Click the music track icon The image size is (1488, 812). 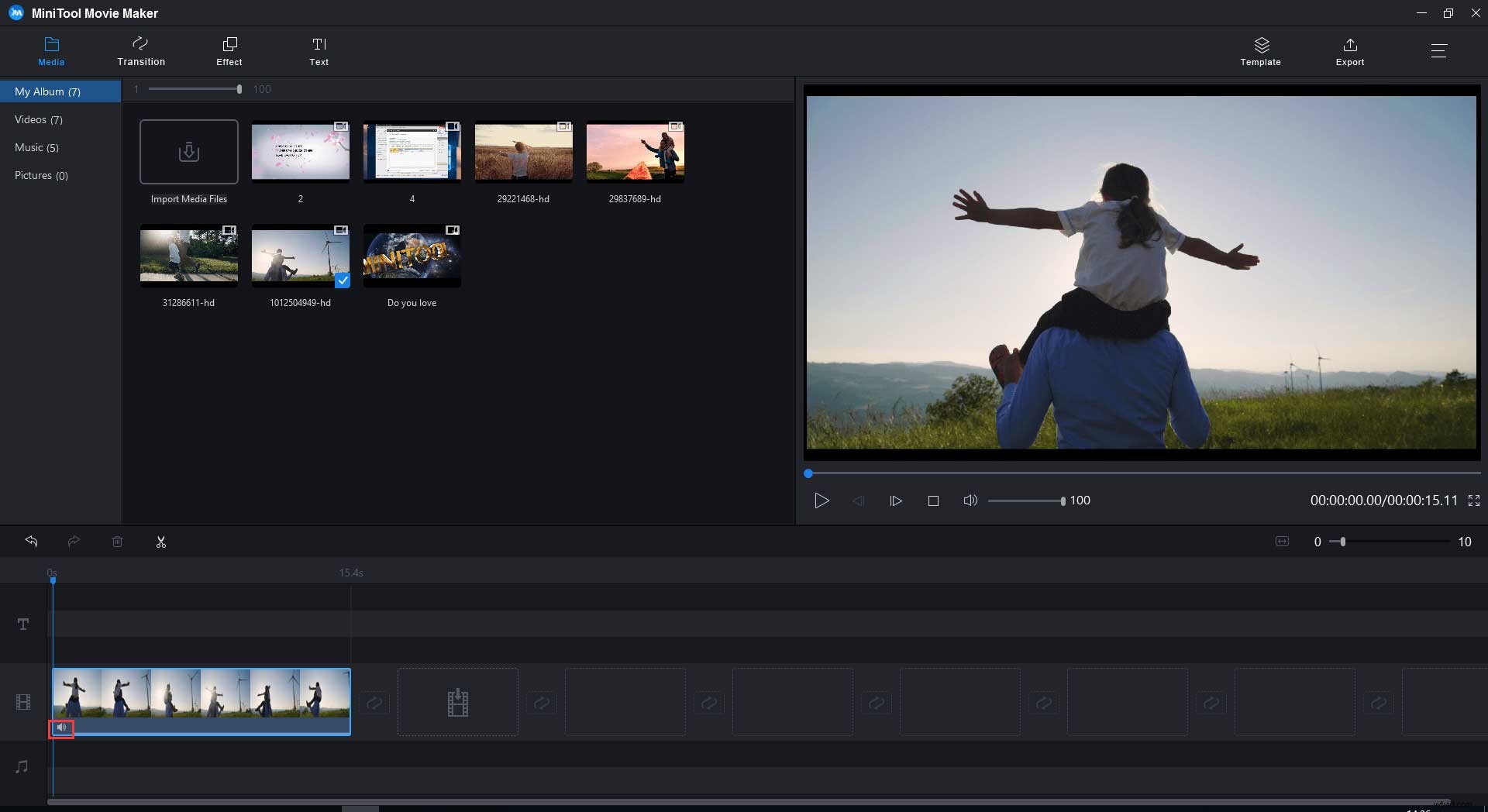click(22, 766)
